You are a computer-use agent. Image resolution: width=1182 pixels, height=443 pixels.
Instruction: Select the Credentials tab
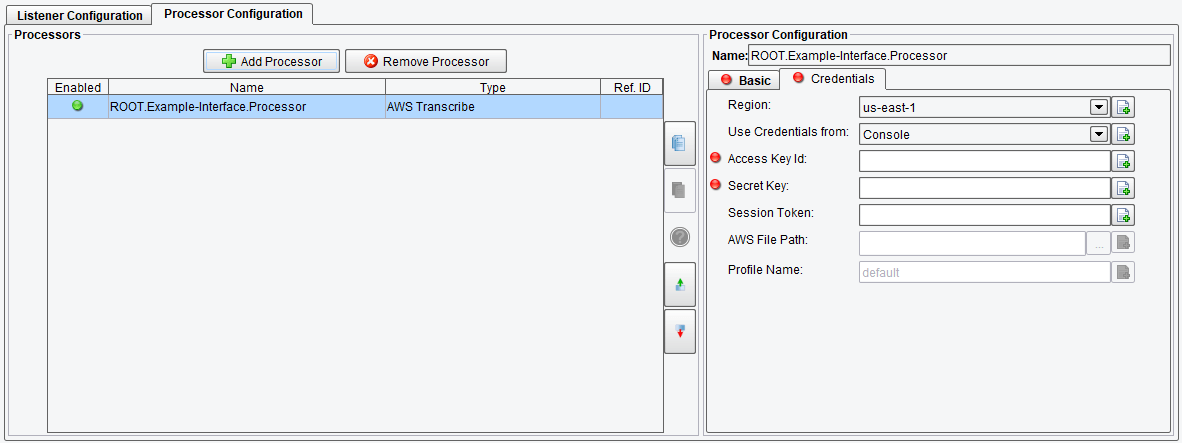[833, 78]
